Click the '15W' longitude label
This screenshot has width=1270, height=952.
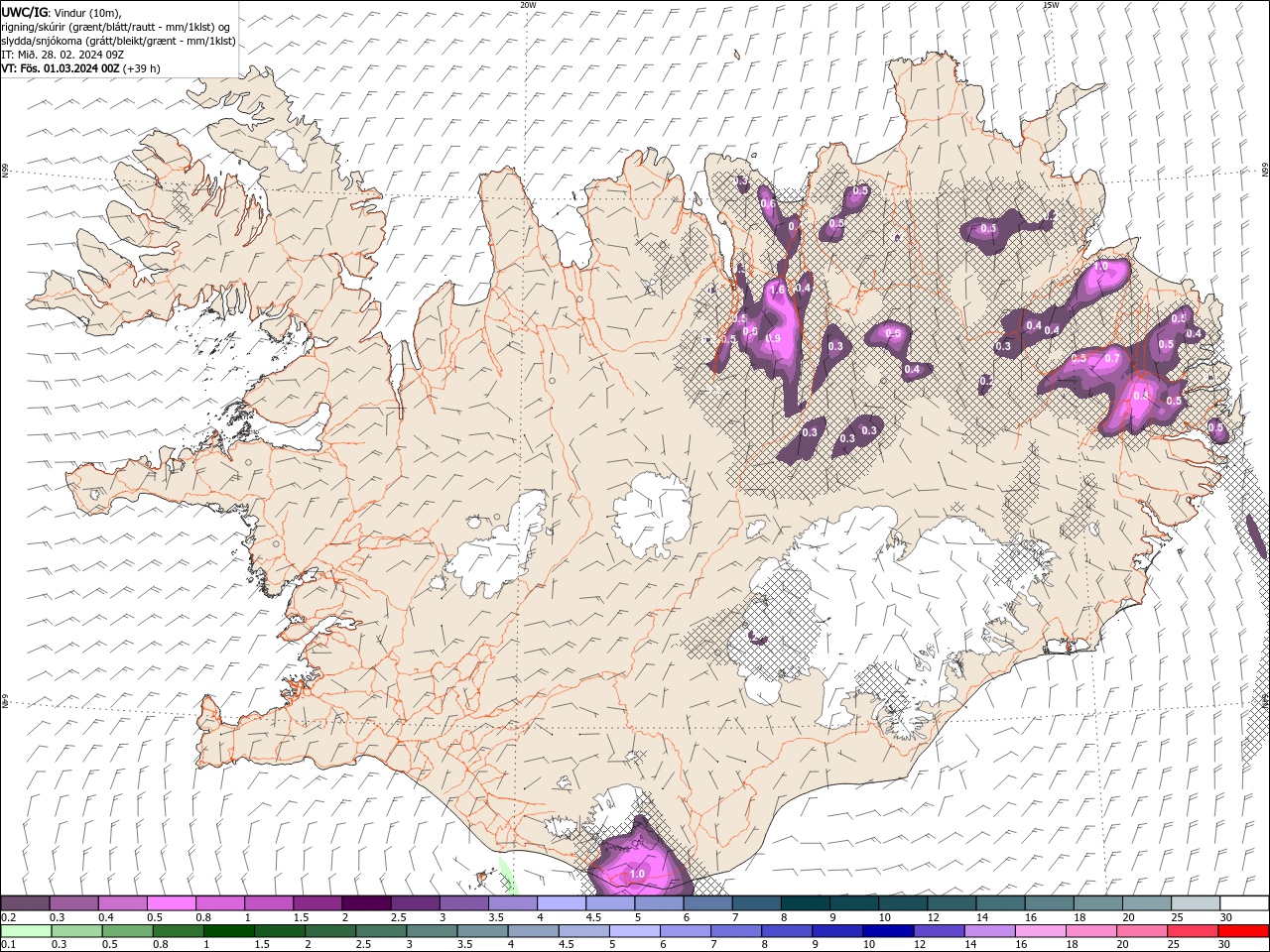click(x=1050, y=5)
